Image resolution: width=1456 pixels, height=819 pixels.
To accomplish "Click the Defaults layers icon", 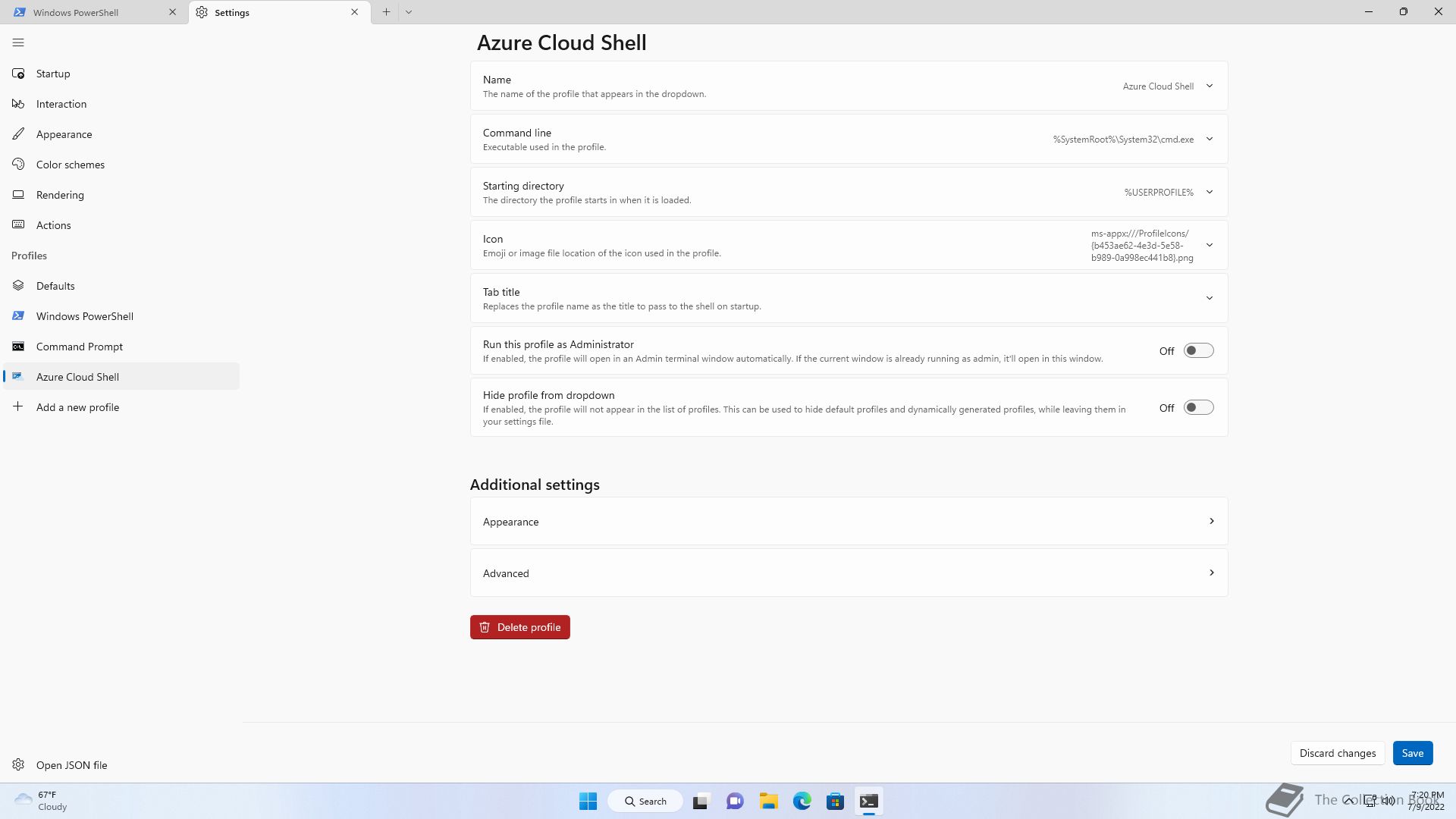I will (x=18, y=286).
